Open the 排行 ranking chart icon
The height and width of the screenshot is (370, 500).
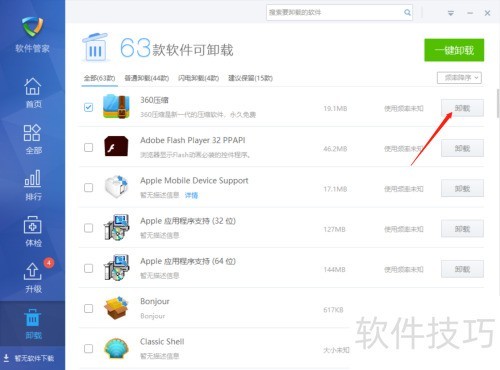coord(33,178)
